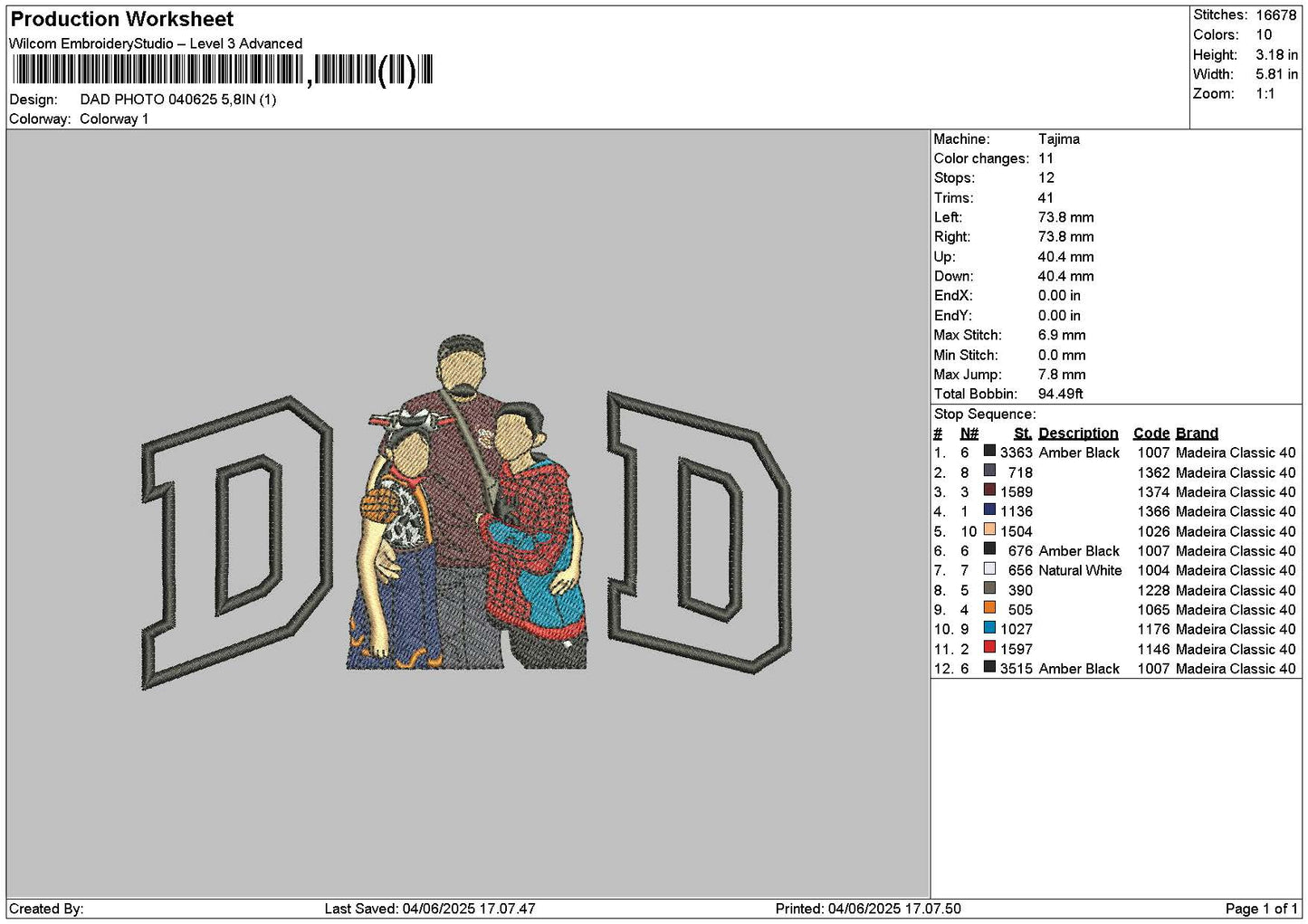1308x924 pixels.
Task: Click the black swatch in stop row 6
Action: [x=989, y=549]
